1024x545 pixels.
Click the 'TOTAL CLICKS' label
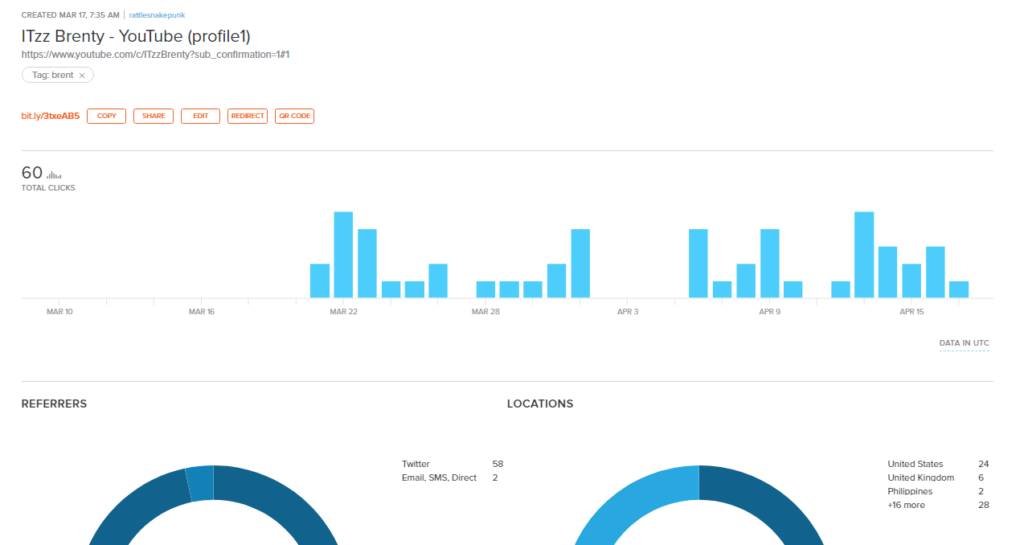point(48,188)
